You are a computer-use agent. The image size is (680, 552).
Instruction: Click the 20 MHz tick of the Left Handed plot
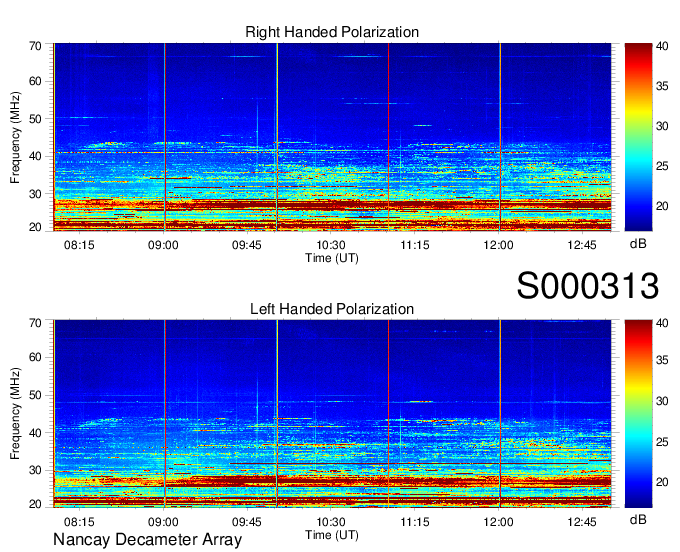point(35,504)
